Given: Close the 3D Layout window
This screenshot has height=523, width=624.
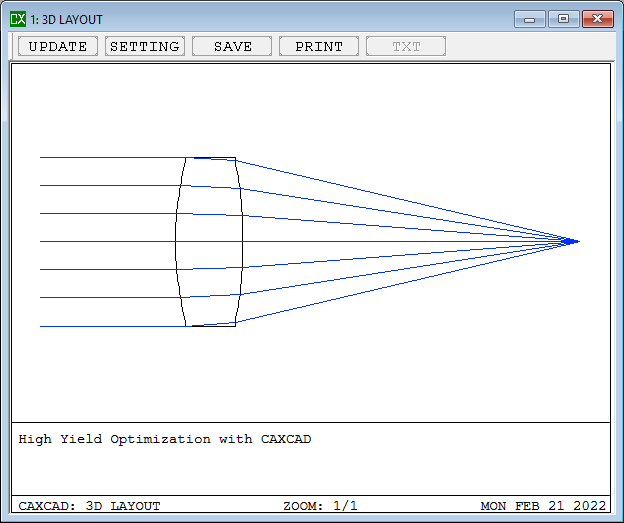Looking at the screenshot, I should pos(598,19).
